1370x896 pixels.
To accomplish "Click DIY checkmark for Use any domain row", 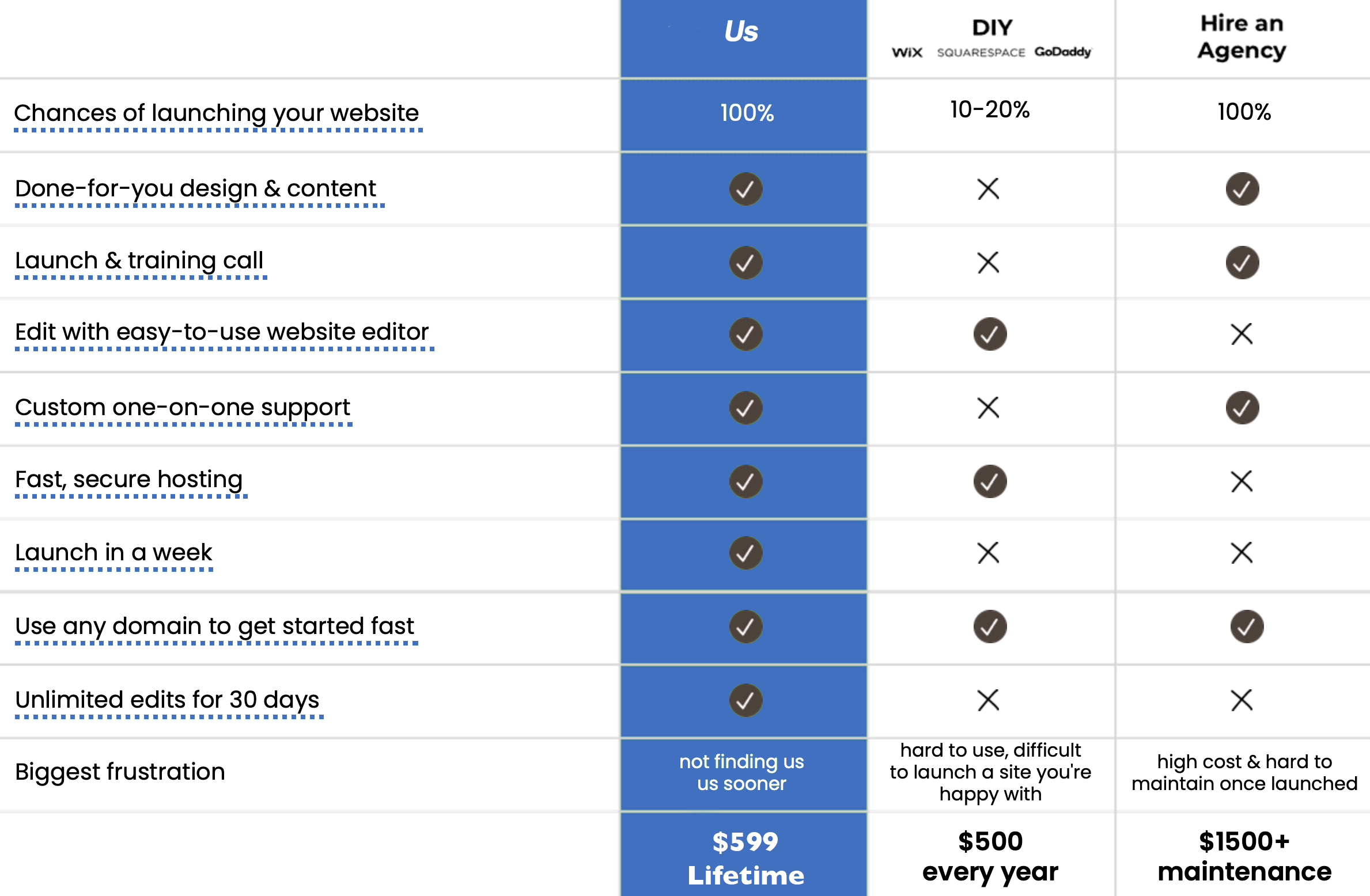I will [x=990, y=627].
